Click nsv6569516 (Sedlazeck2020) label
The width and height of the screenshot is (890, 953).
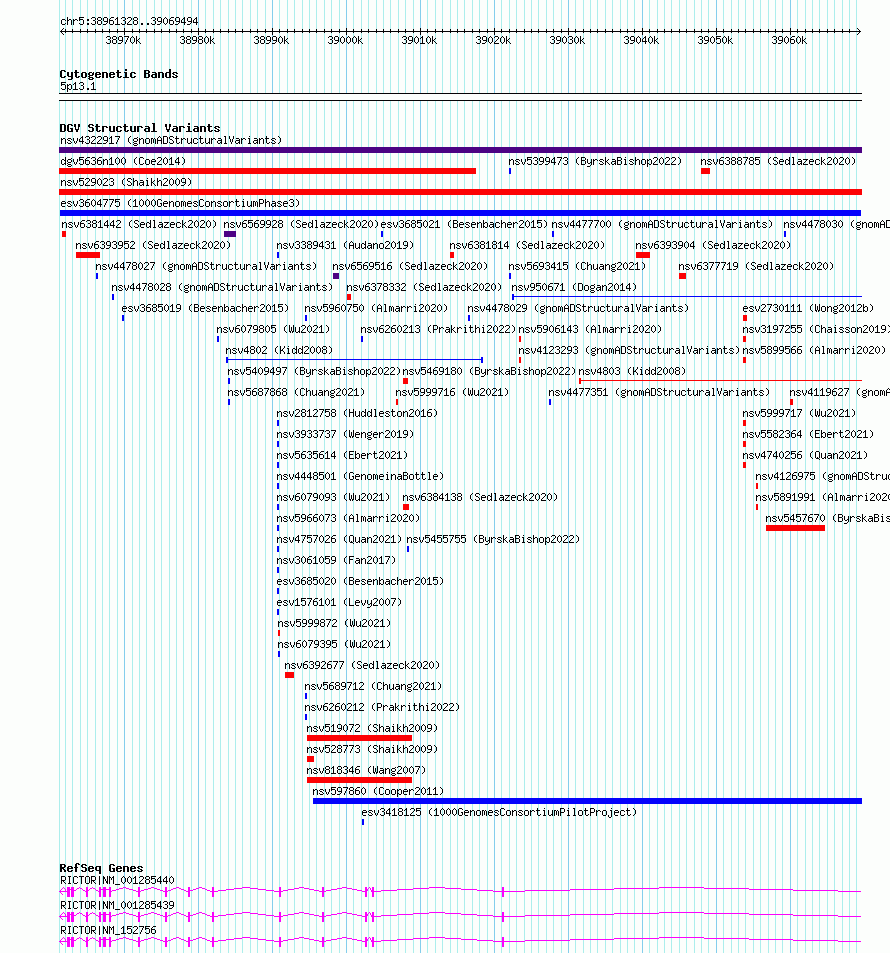tap(410, 266)
